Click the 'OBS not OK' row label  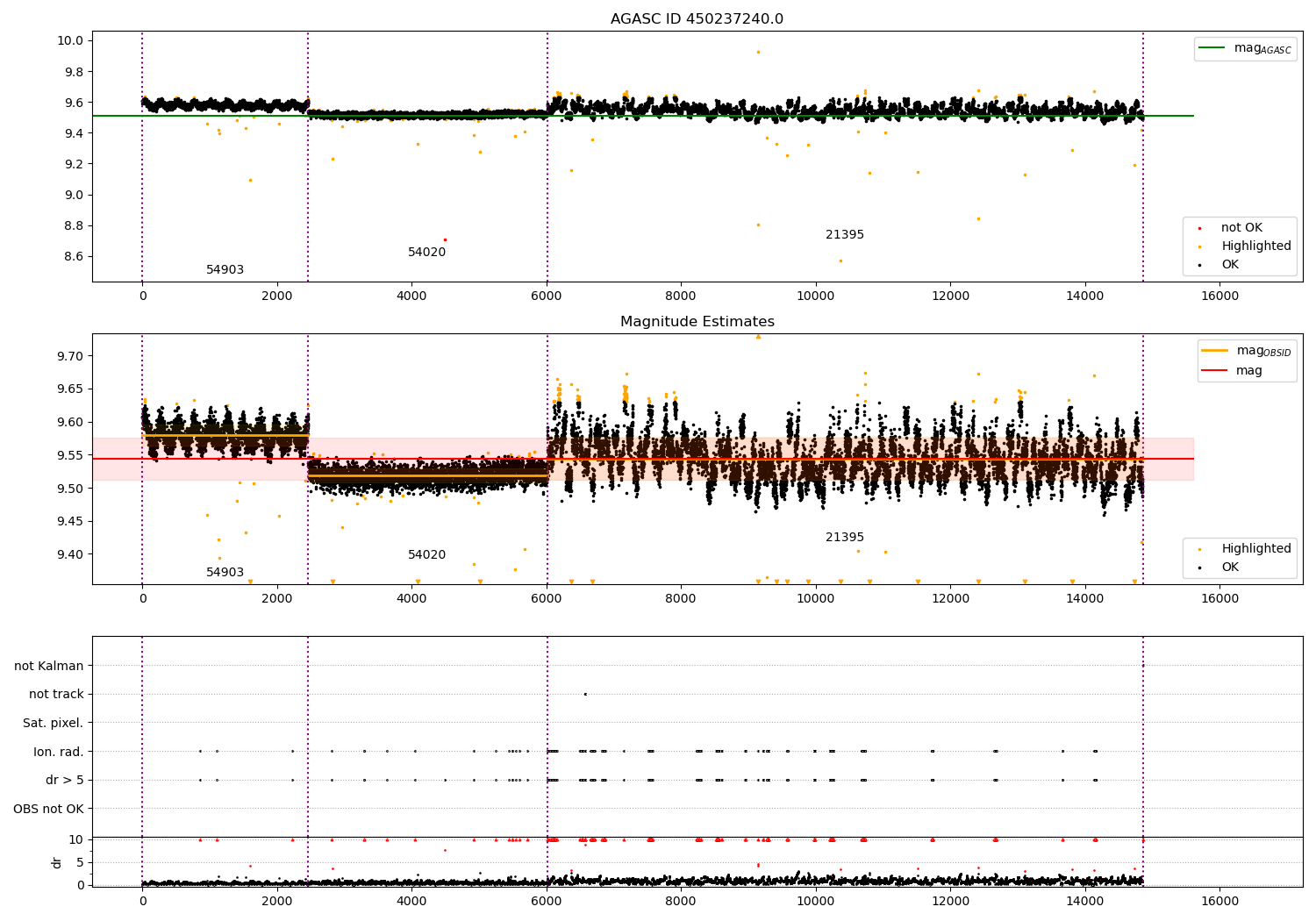pyautogui.click(x=49, y=810)
